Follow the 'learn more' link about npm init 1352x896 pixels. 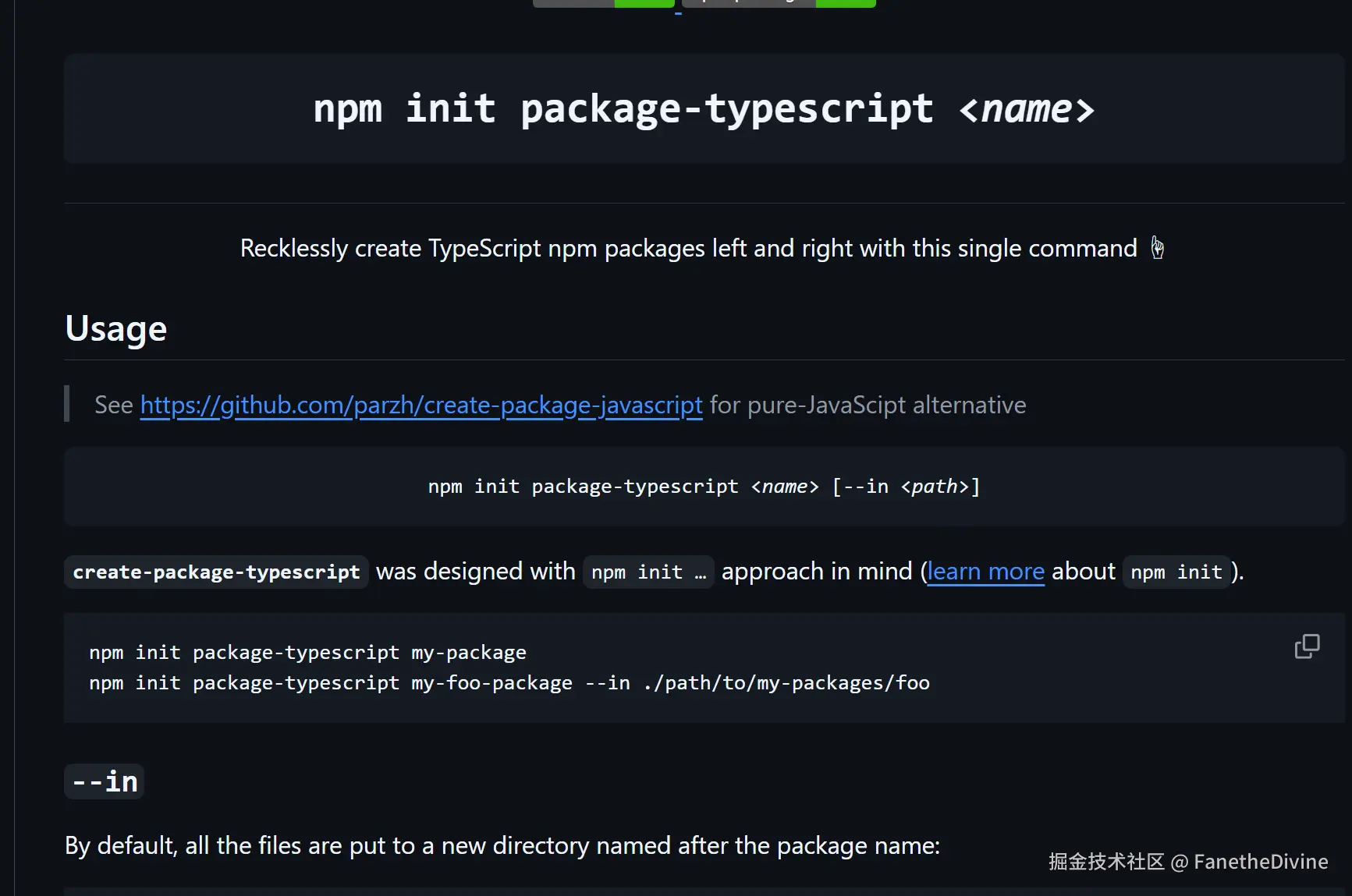tap(985, 572)
